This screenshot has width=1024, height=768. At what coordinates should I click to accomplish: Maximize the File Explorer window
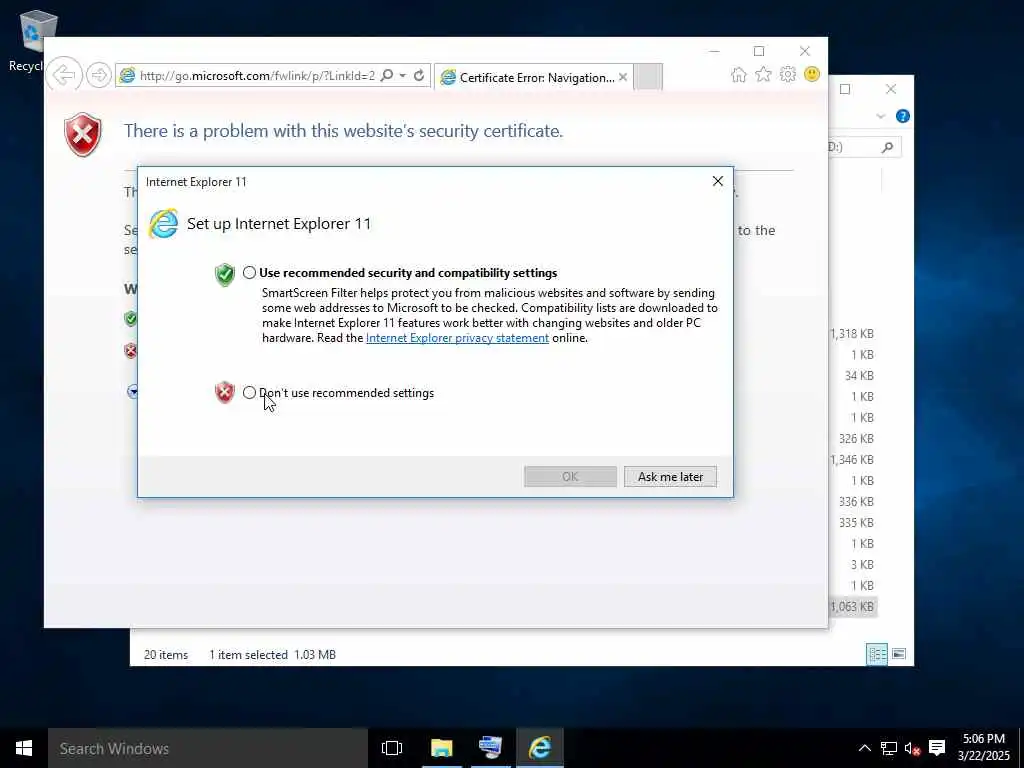[845, 89]
